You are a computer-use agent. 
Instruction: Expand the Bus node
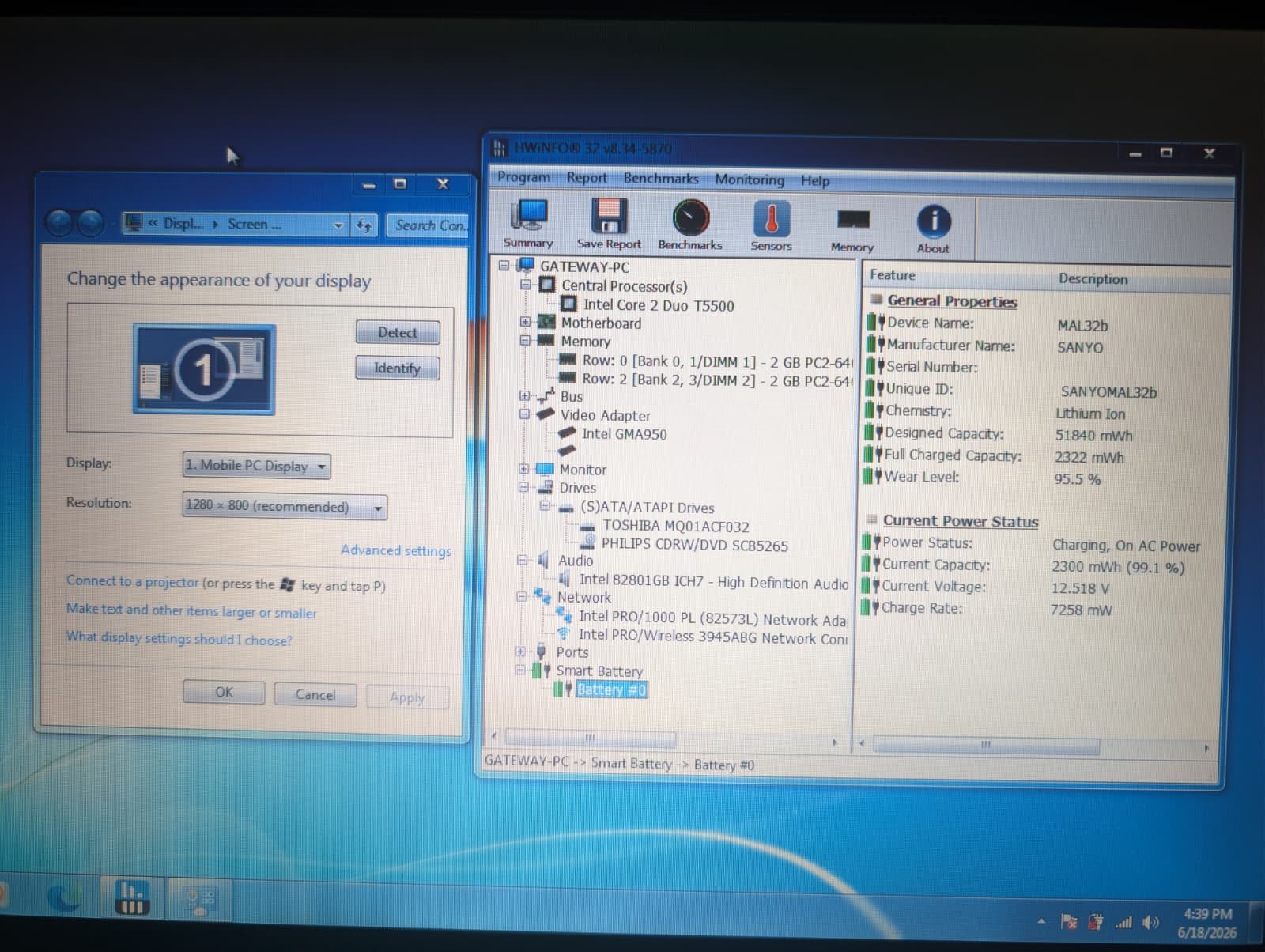pyautogui.click(x=524, y=395)
